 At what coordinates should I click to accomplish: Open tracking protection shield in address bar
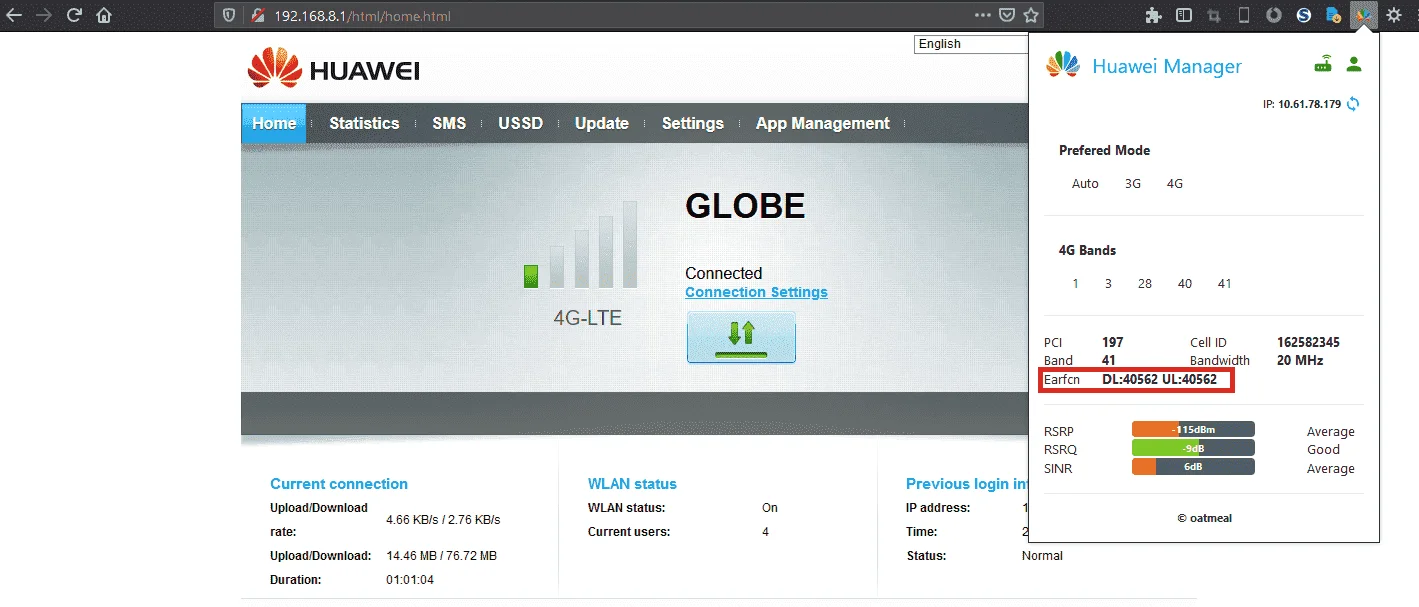[x=229, y=16]
